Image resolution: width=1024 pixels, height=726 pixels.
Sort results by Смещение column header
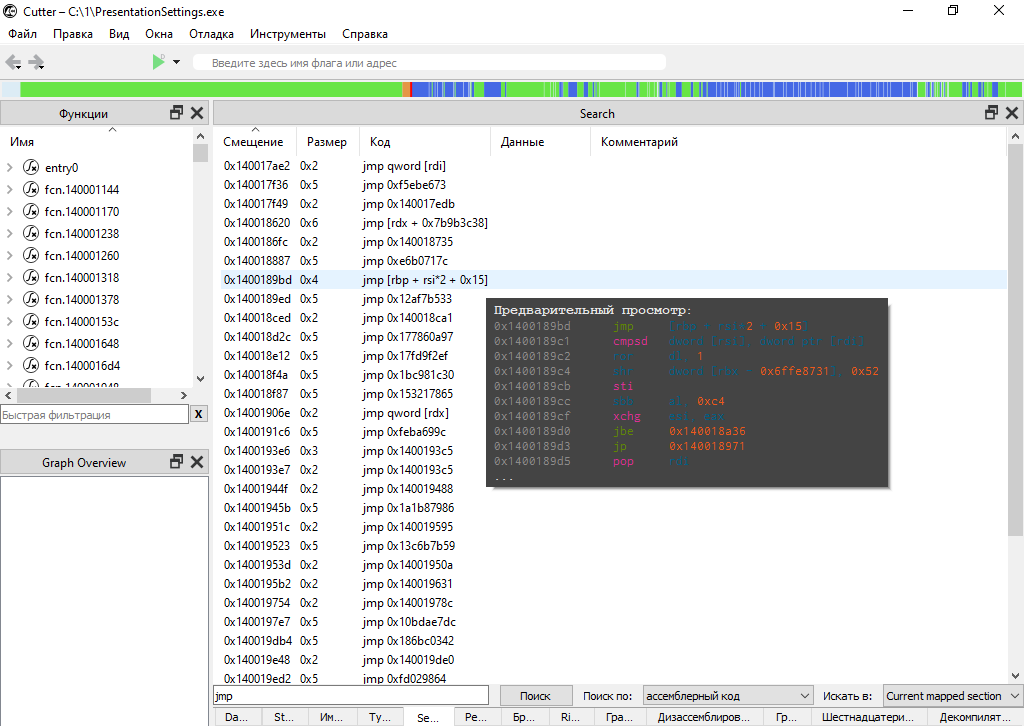click(253, 142)
